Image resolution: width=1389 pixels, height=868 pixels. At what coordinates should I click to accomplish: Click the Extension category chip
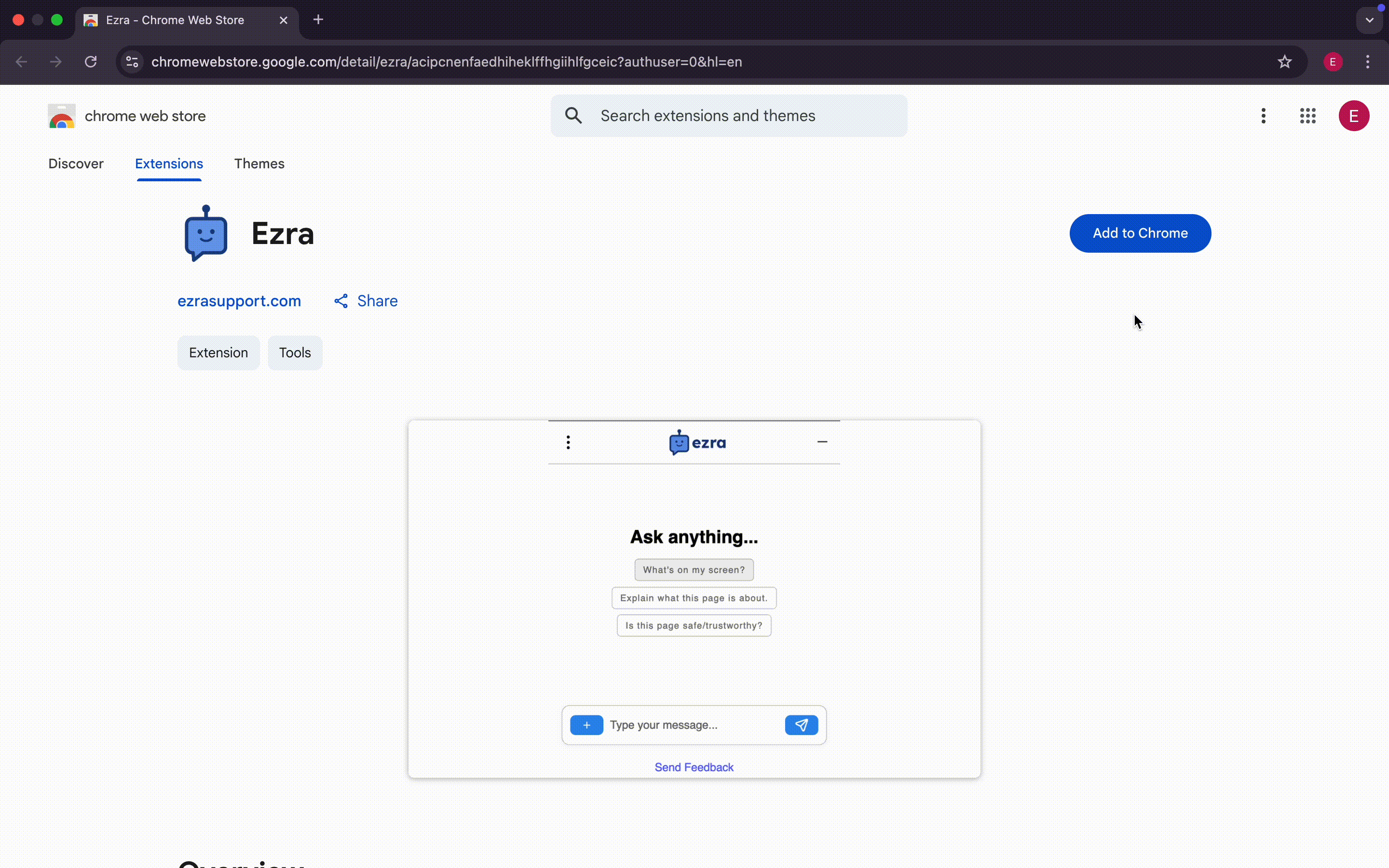218,353
